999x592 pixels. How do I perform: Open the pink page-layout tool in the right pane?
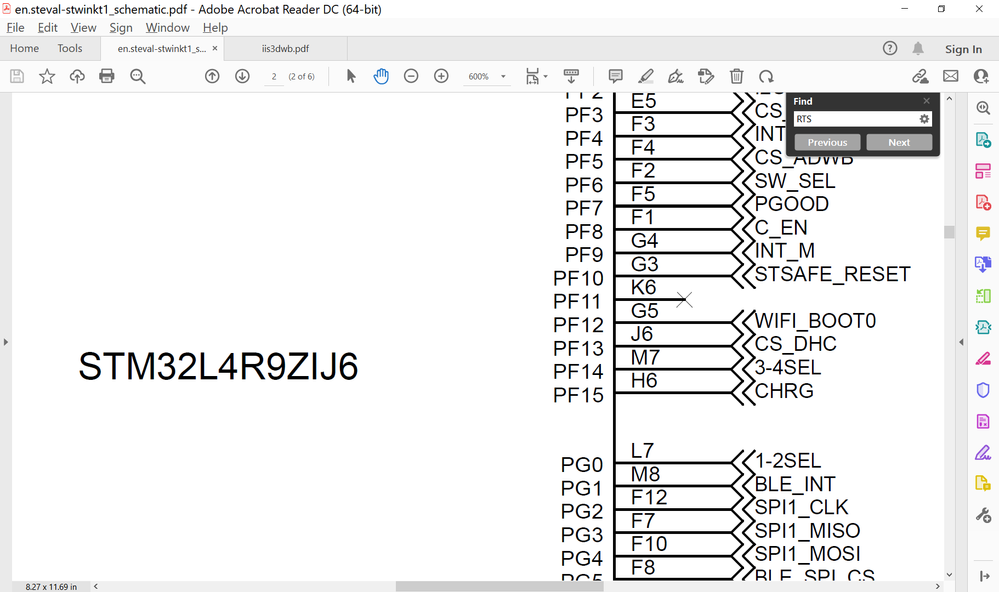coord(983,171)
